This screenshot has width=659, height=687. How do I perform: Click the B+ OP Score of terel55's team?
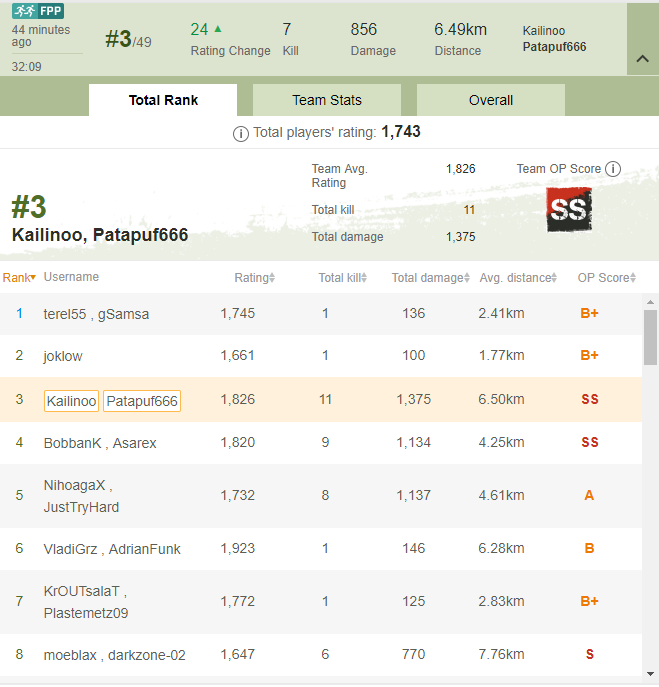point(589,313)
